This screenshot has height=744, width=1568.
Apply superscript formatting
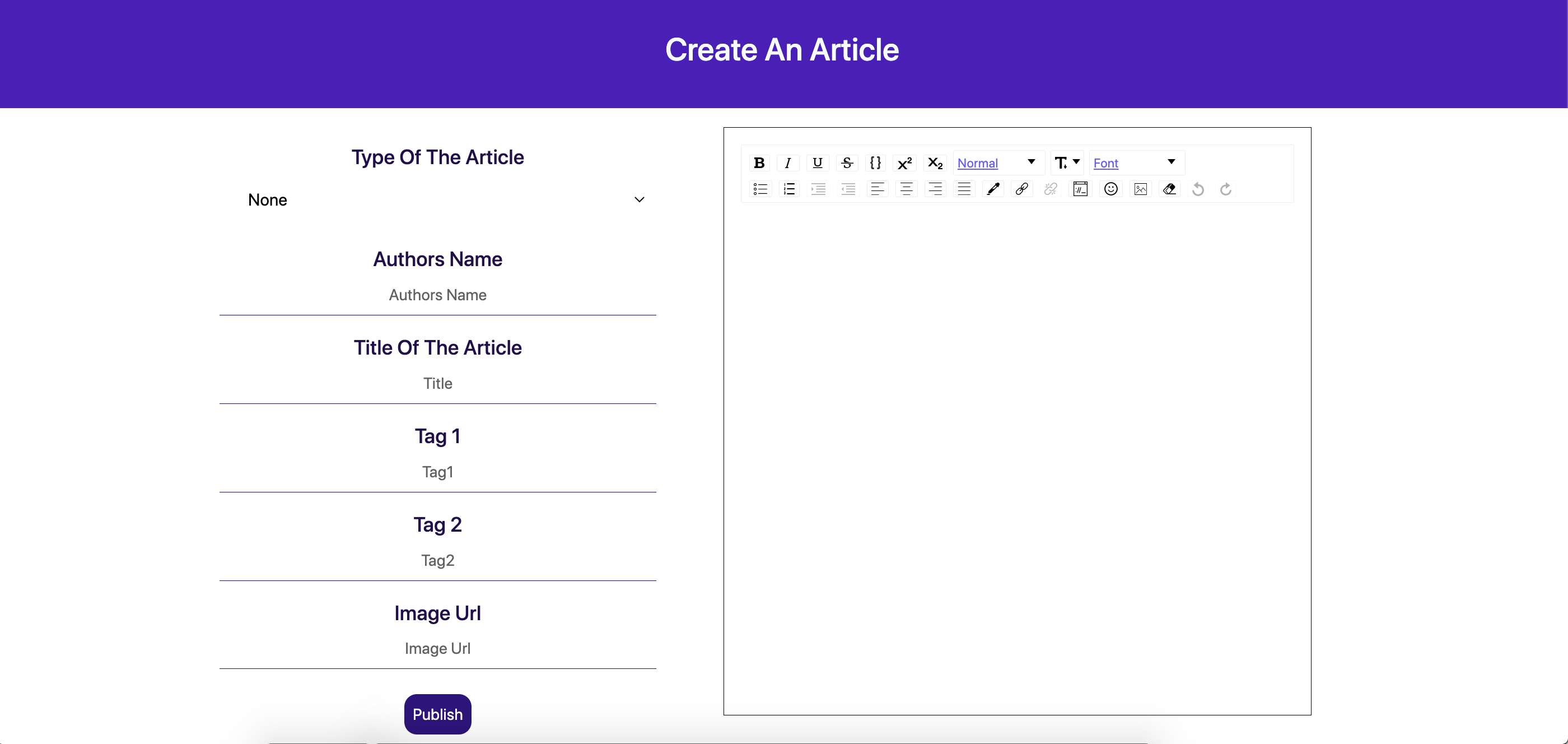point(904,162)
